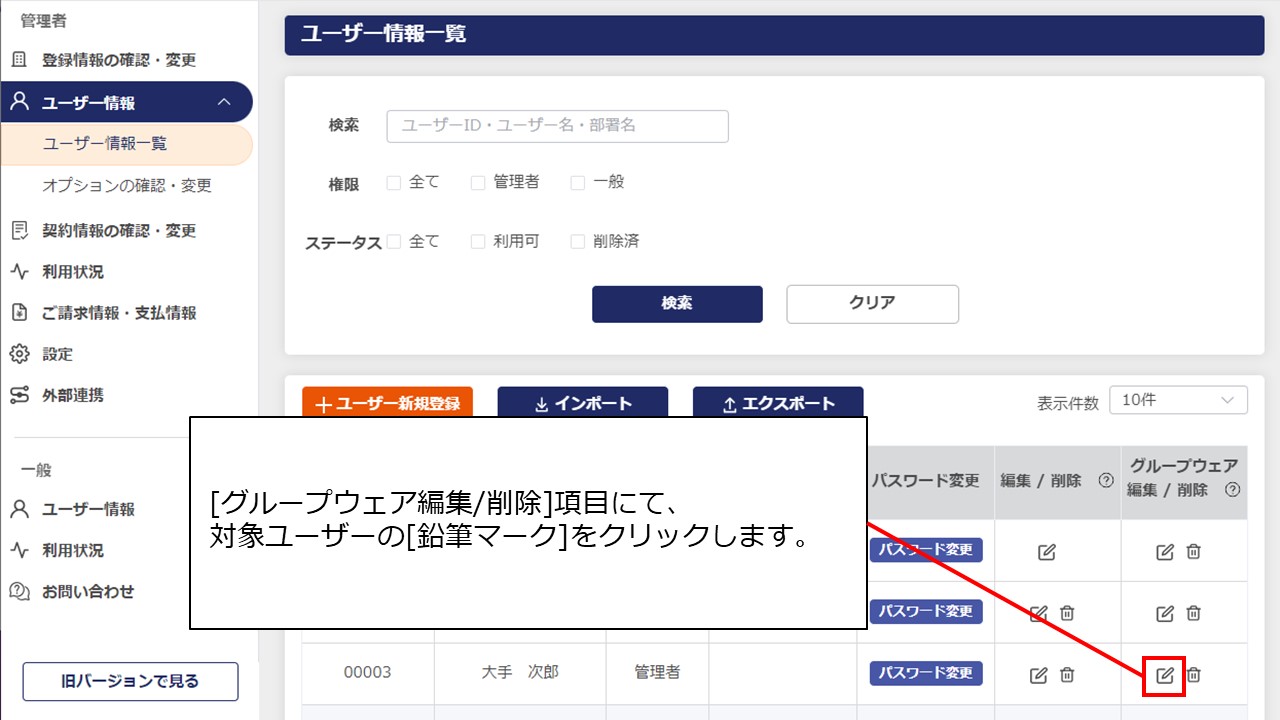Click the グループウェア pencil icon for user 00003
1280x720 pixels.
(1164, 675)
